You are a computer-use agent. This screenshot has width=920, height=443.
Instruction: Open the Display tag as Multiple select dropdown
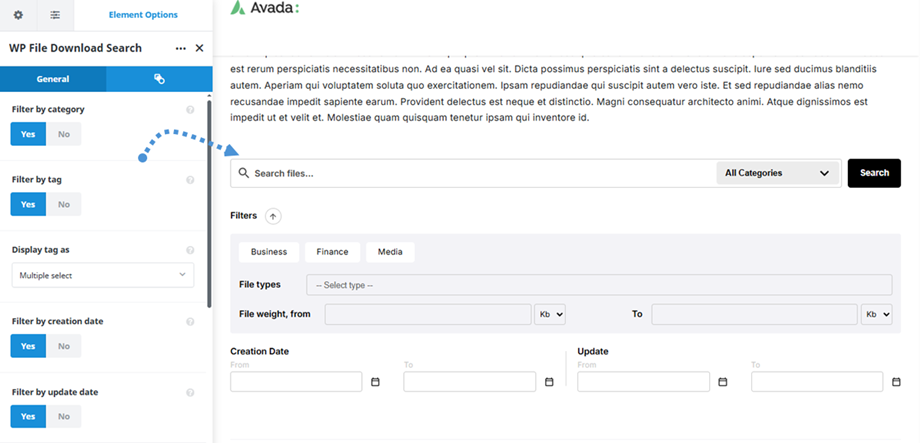click(103, 275)
